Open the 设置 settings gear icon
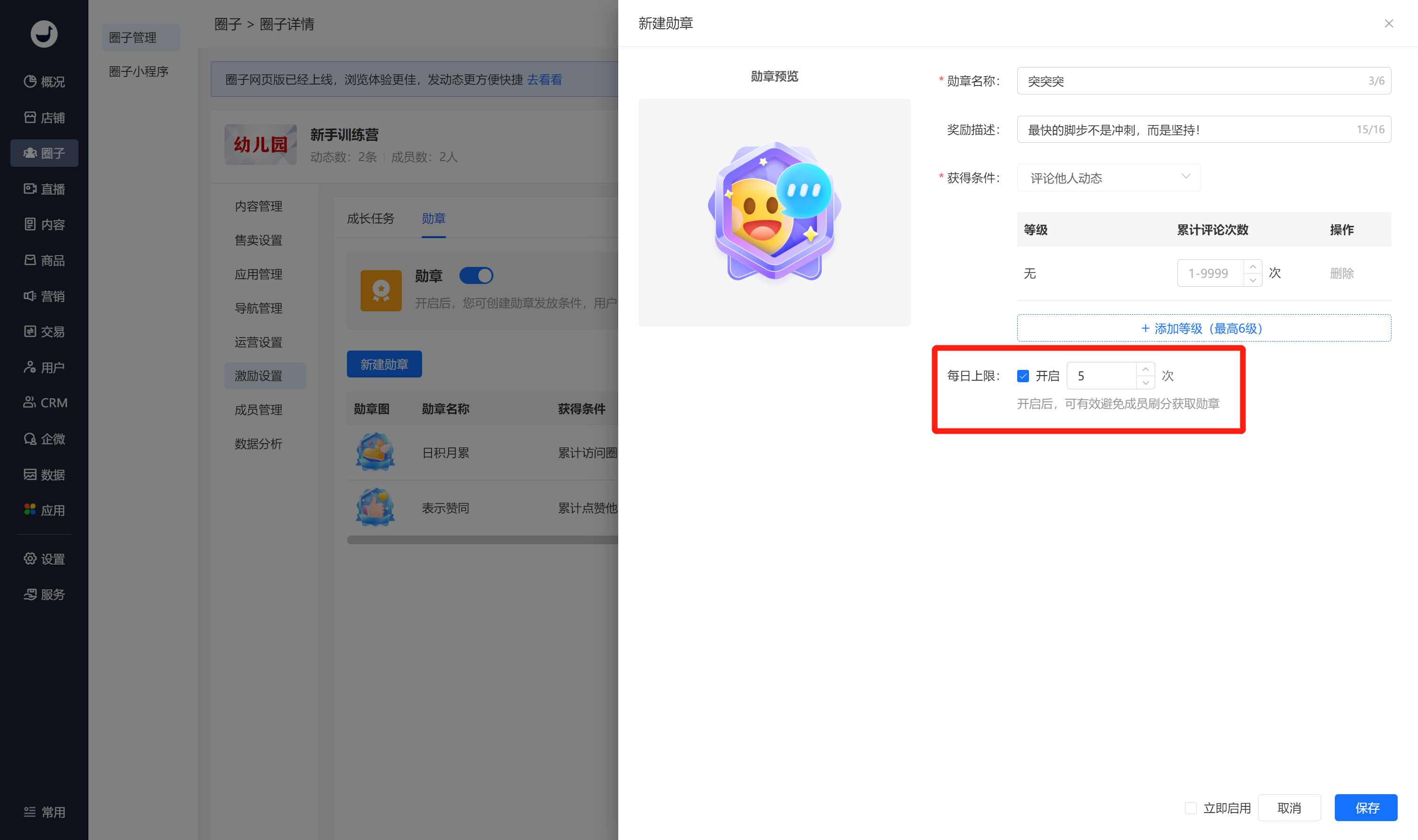This screenshot has width=1418, height=840. click(x=30, y=559)
